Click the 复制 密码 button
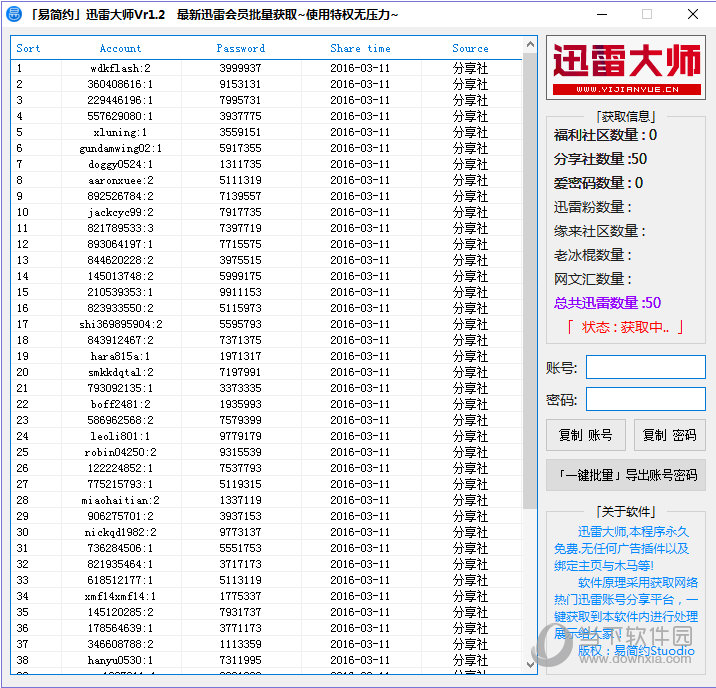The image size is (716, 688). click(x=669, y=435)
